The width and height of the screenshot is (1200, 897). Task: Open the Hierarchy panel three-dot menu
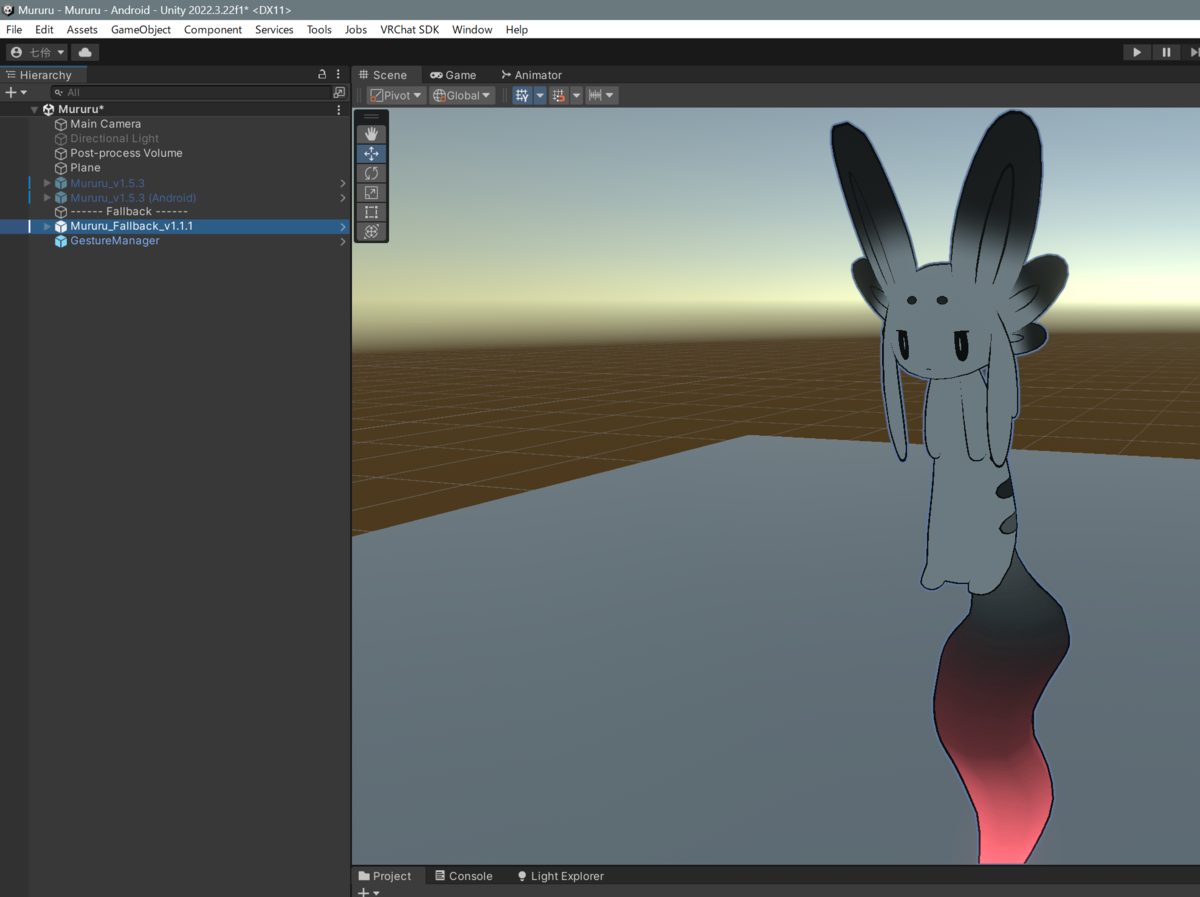pos(338,74)
